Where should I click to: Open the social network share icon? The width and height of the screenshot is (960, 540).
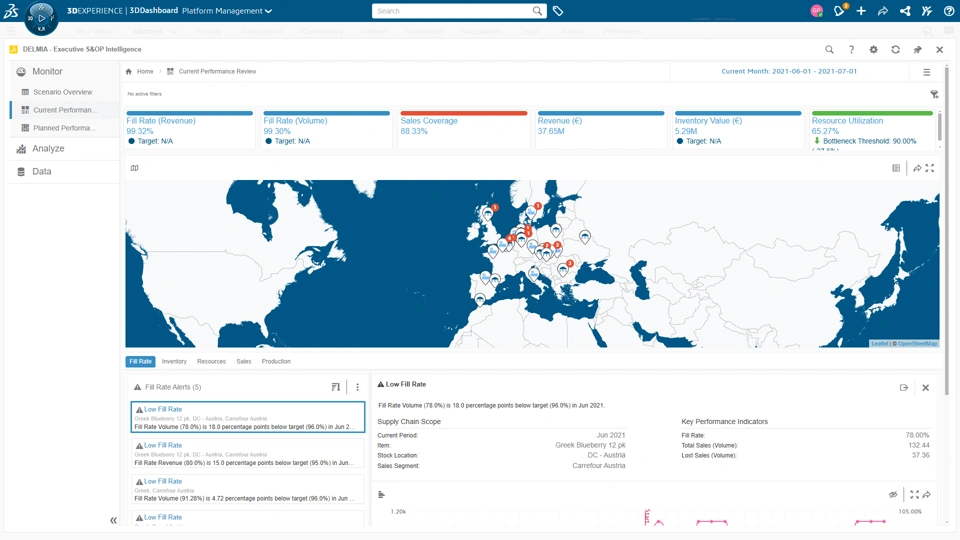click(905, 11)
